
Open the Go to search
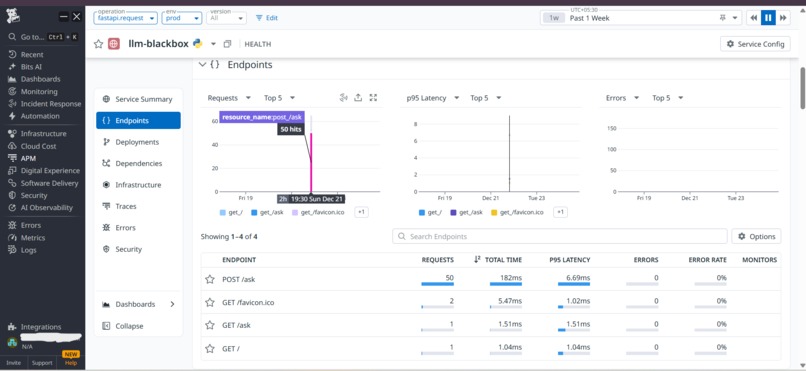point(43,37)
